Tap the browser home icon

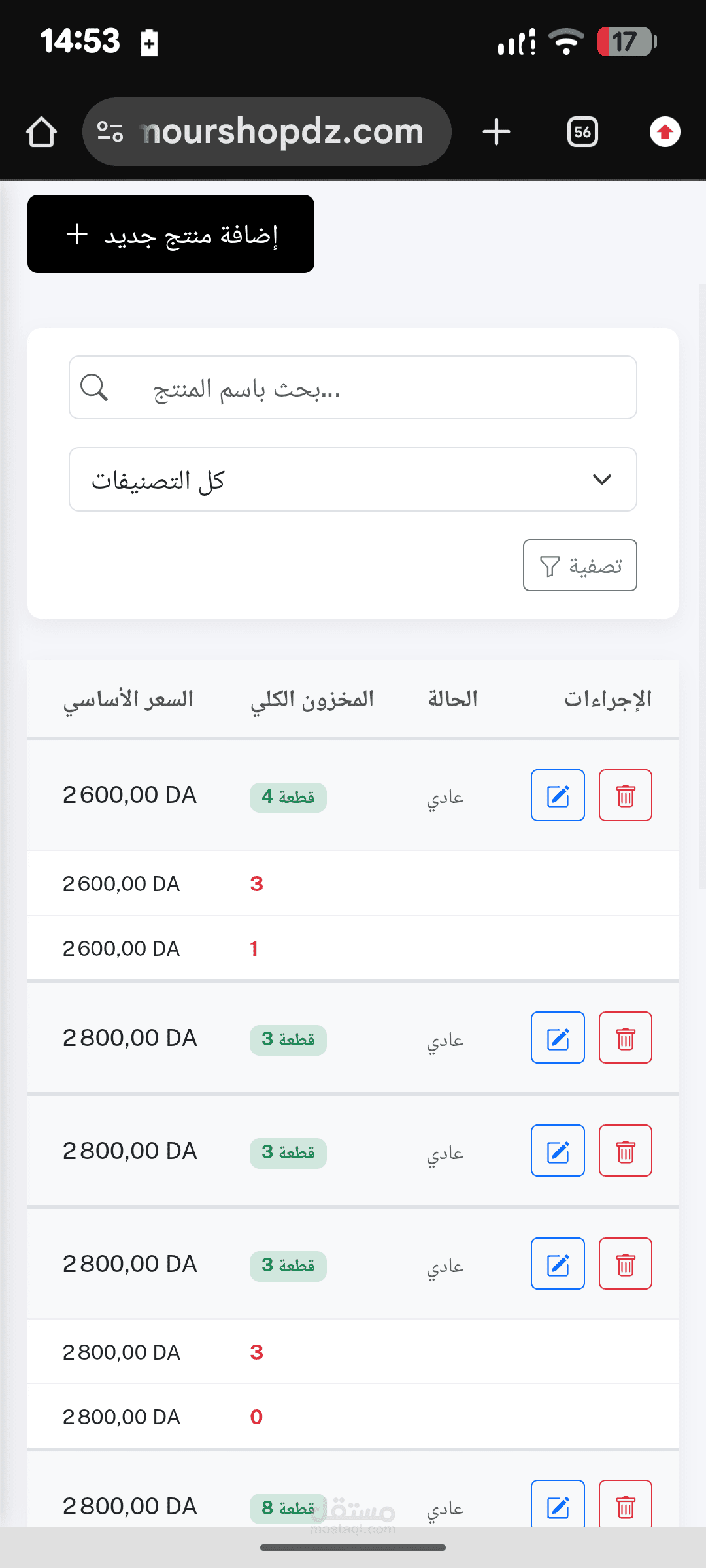point(41,132)
